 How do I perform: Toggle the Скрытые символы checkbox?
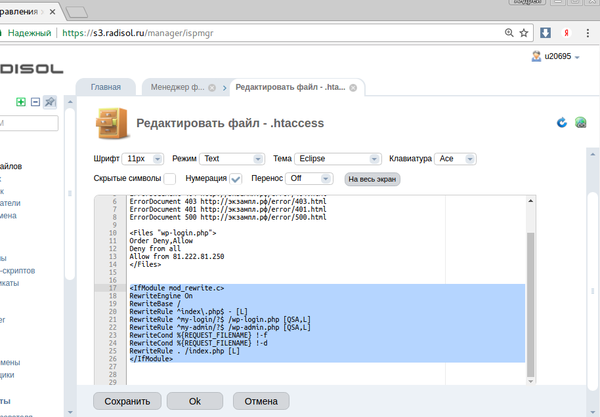(x=170, y=179)
